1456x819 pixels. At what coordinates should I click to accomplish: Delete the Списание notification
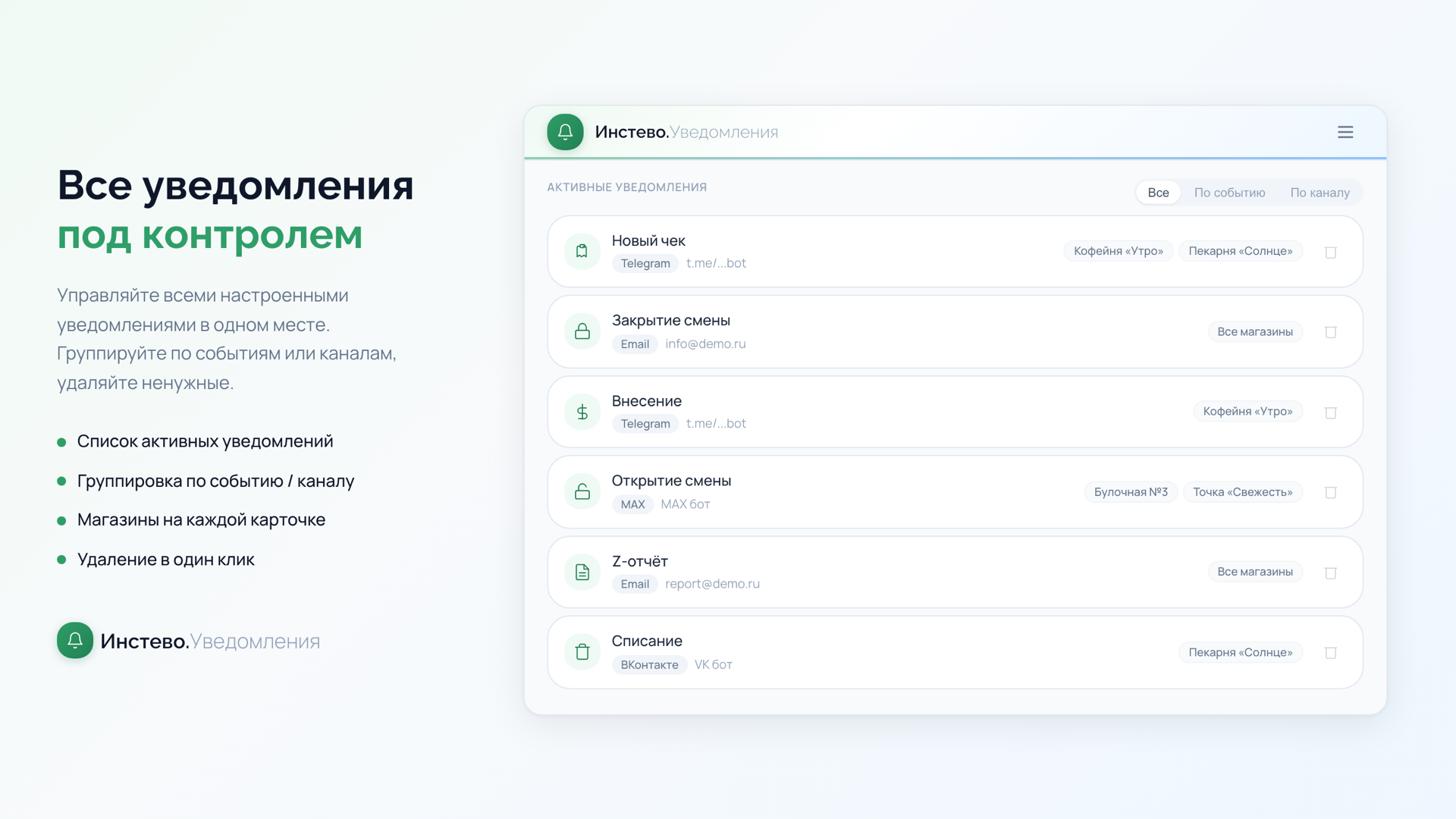(1330, 653)
